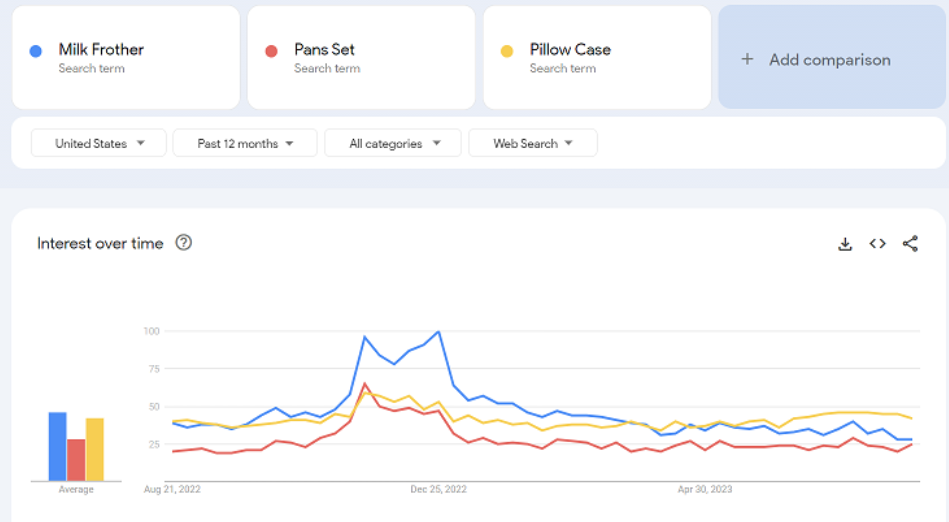Screen dimensions: 949x522
Task: Click the blue dot beside Milk Frother
Action: click(36, 50)
